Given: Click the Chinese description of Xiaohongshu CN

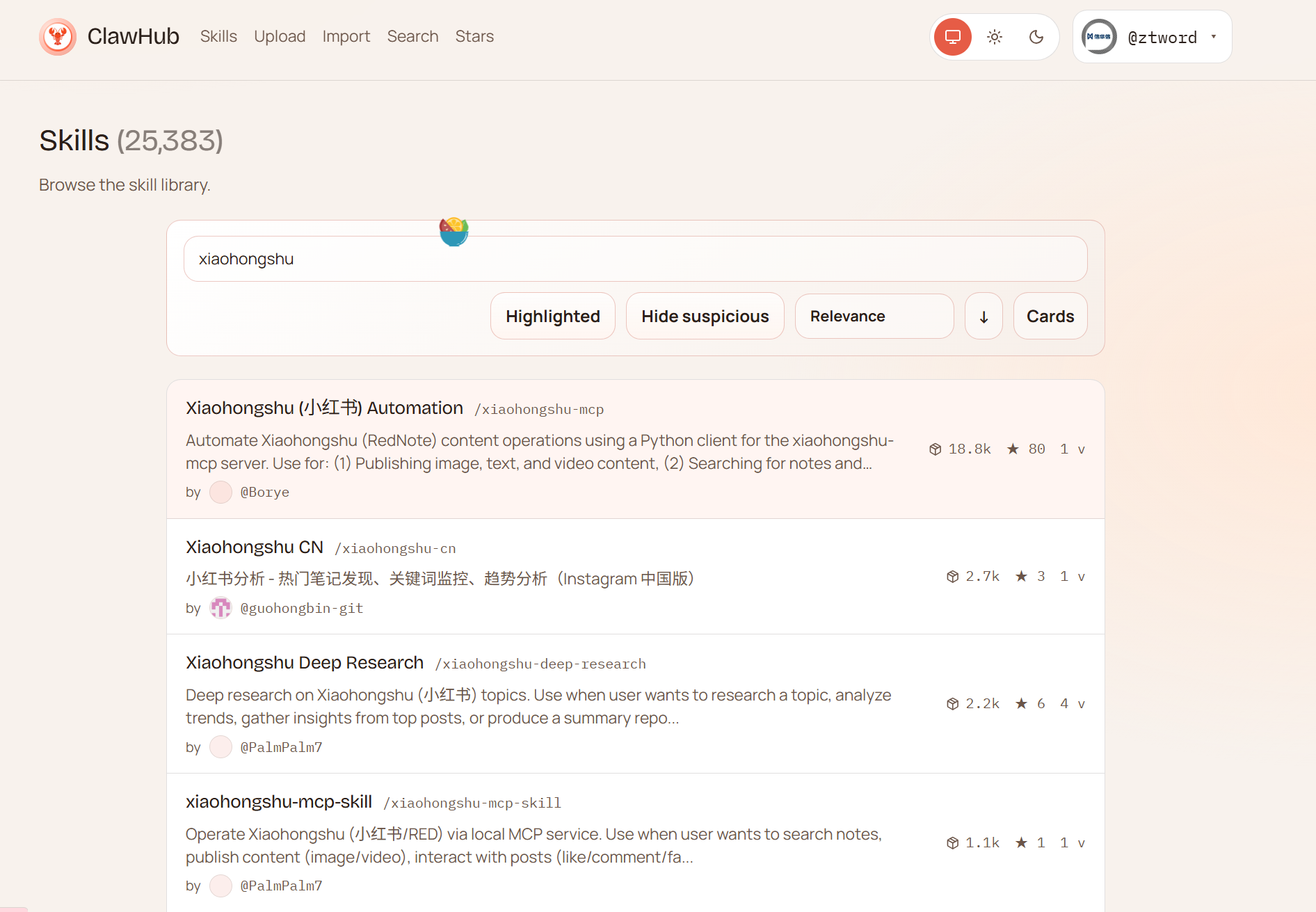Looking at the screenshot, I should click(440, 579).
